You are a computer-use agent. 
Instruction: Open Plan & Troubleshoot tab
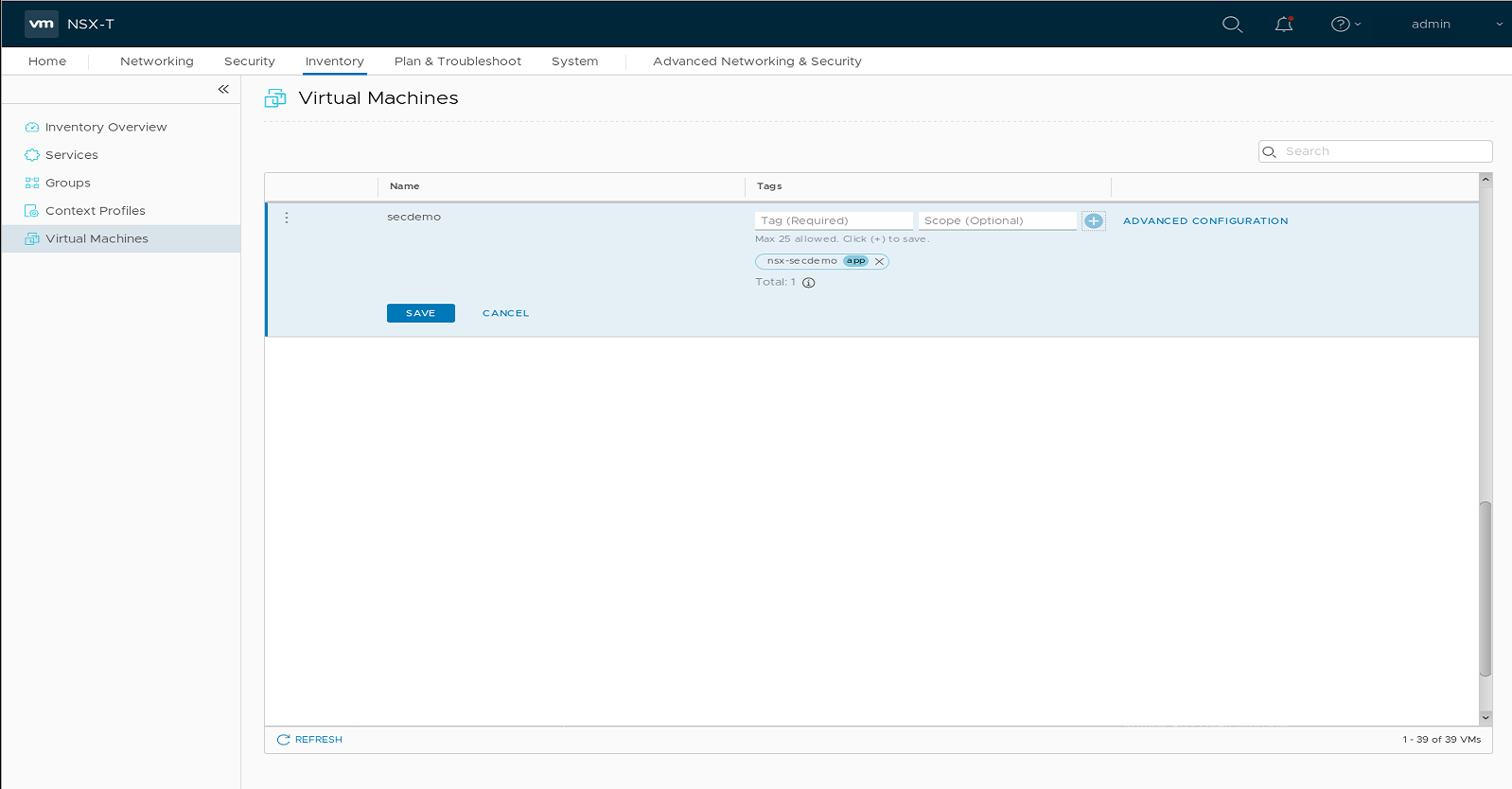click(x=458, y=61)
